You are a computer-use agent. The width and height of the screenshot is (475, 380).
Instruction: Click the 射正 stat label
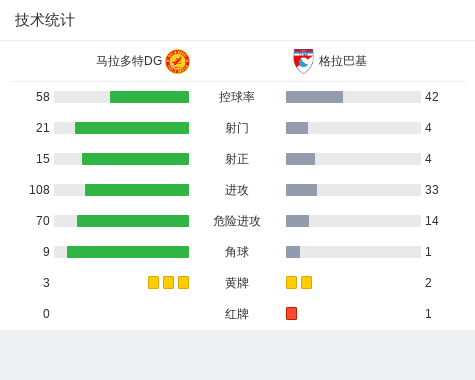(x=237, y=159)
